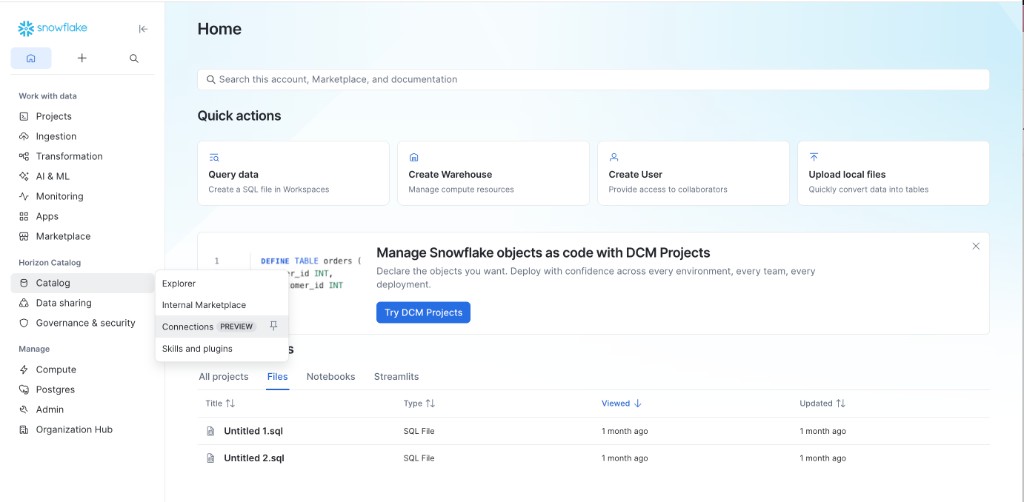The width and height of the screenshot is (1024, 502).
Task: Click the Viewed time of Untitled 2.sql
Action: [x=625, y=458]
